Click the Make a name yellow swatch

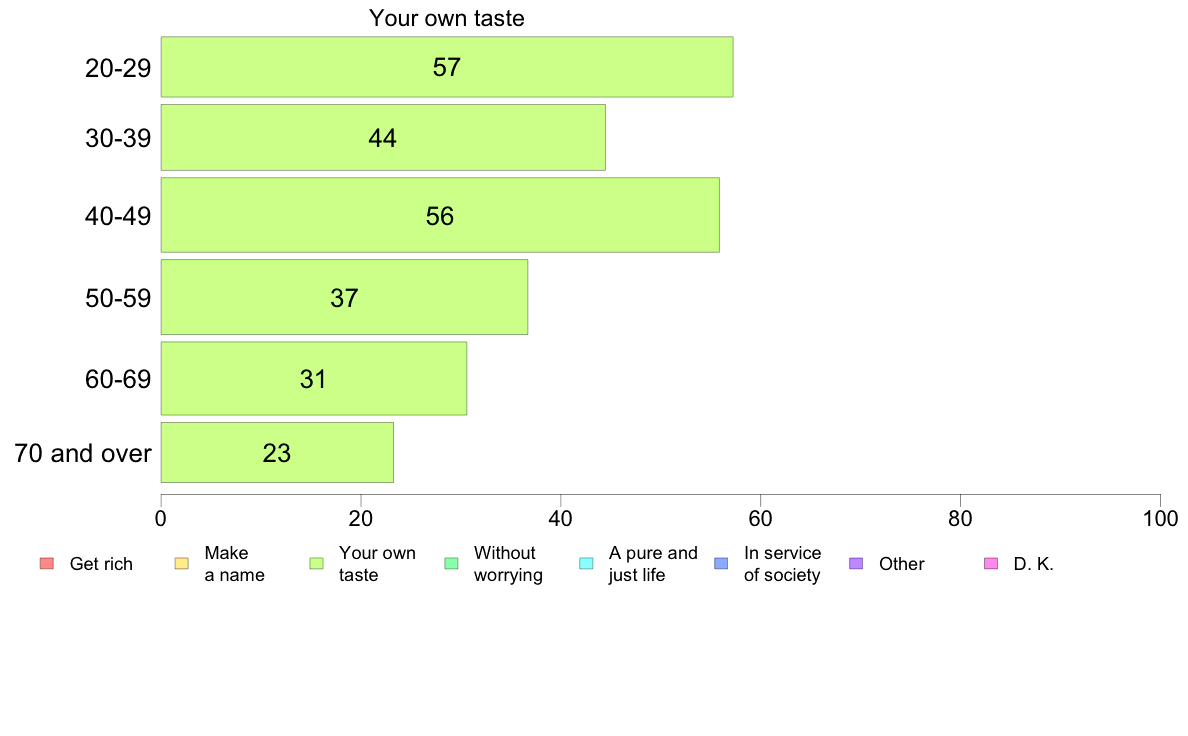tap(182, 563)
